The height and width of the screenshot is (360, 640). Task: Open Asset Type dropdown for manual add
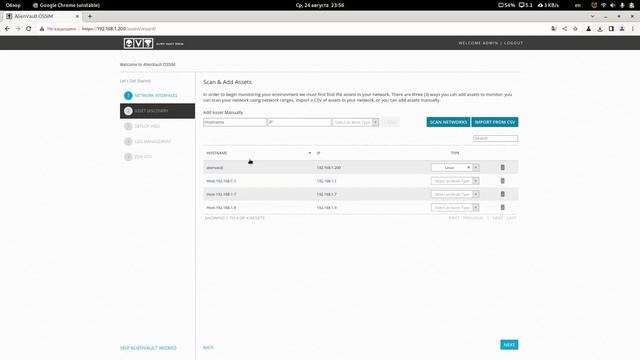click(356, 122)
